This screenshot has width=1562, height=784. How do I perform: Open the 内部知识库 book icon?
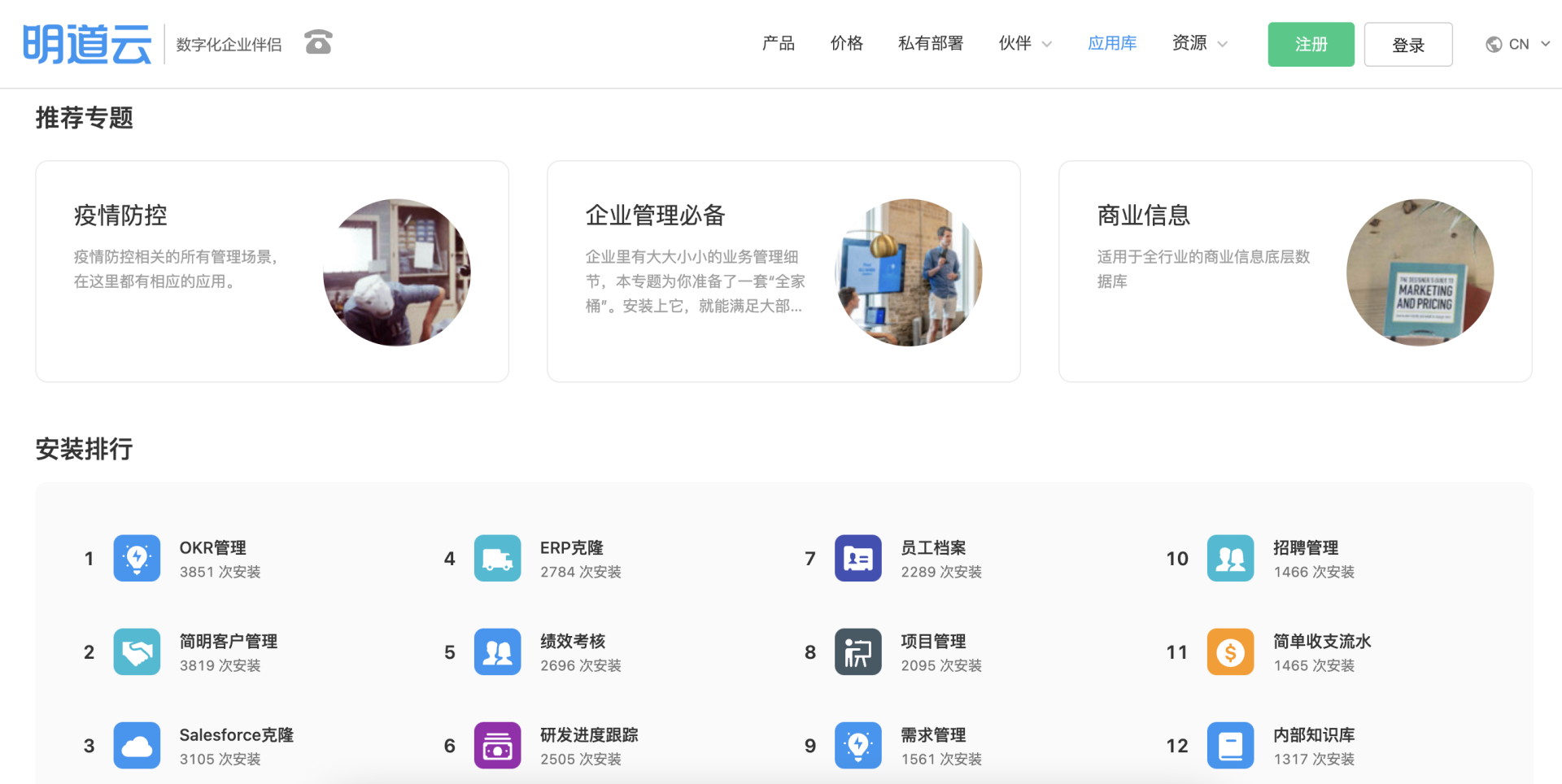[1230, 745]
